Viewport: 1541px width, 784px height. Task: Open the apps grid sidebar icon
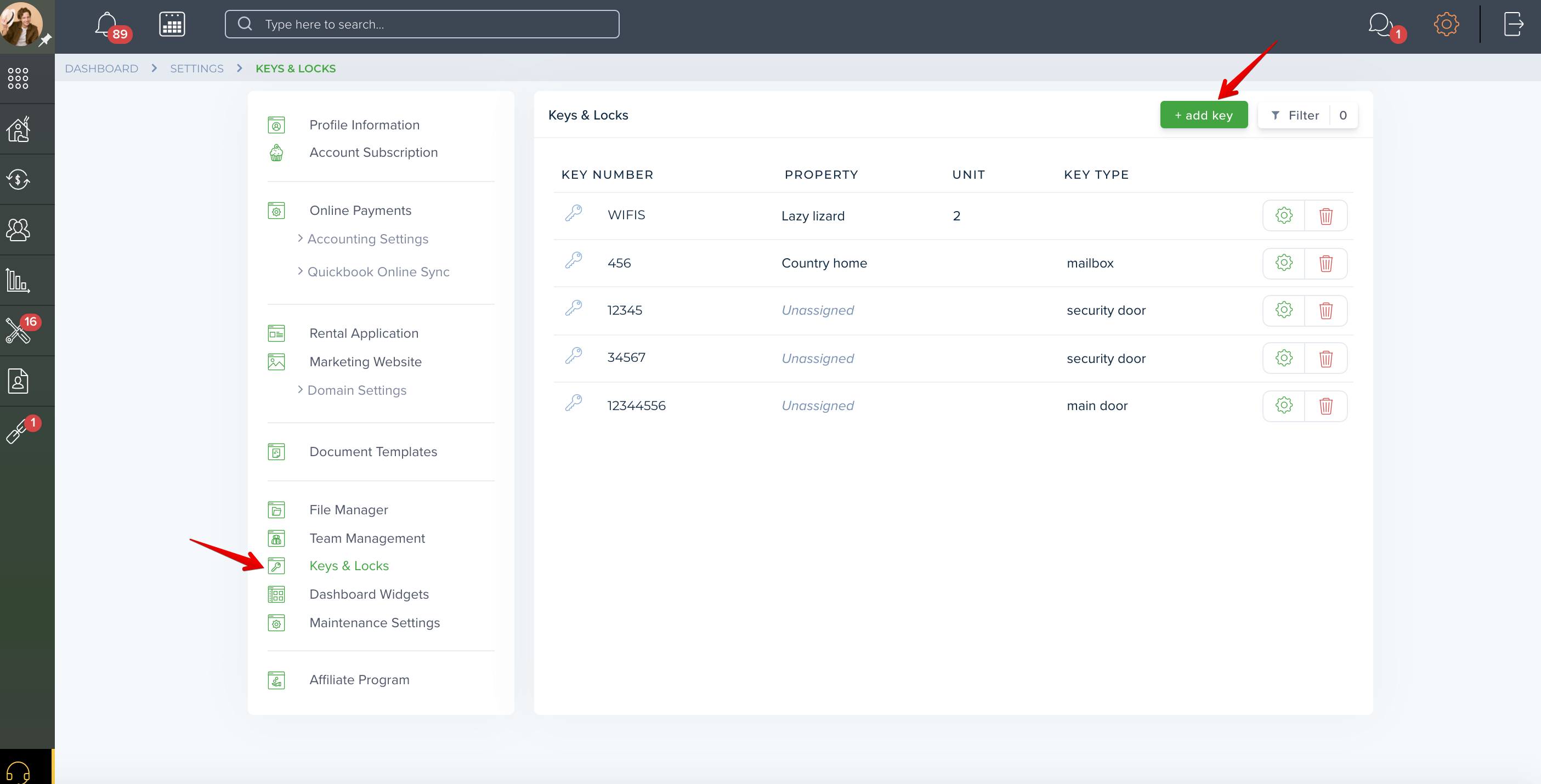18,78
